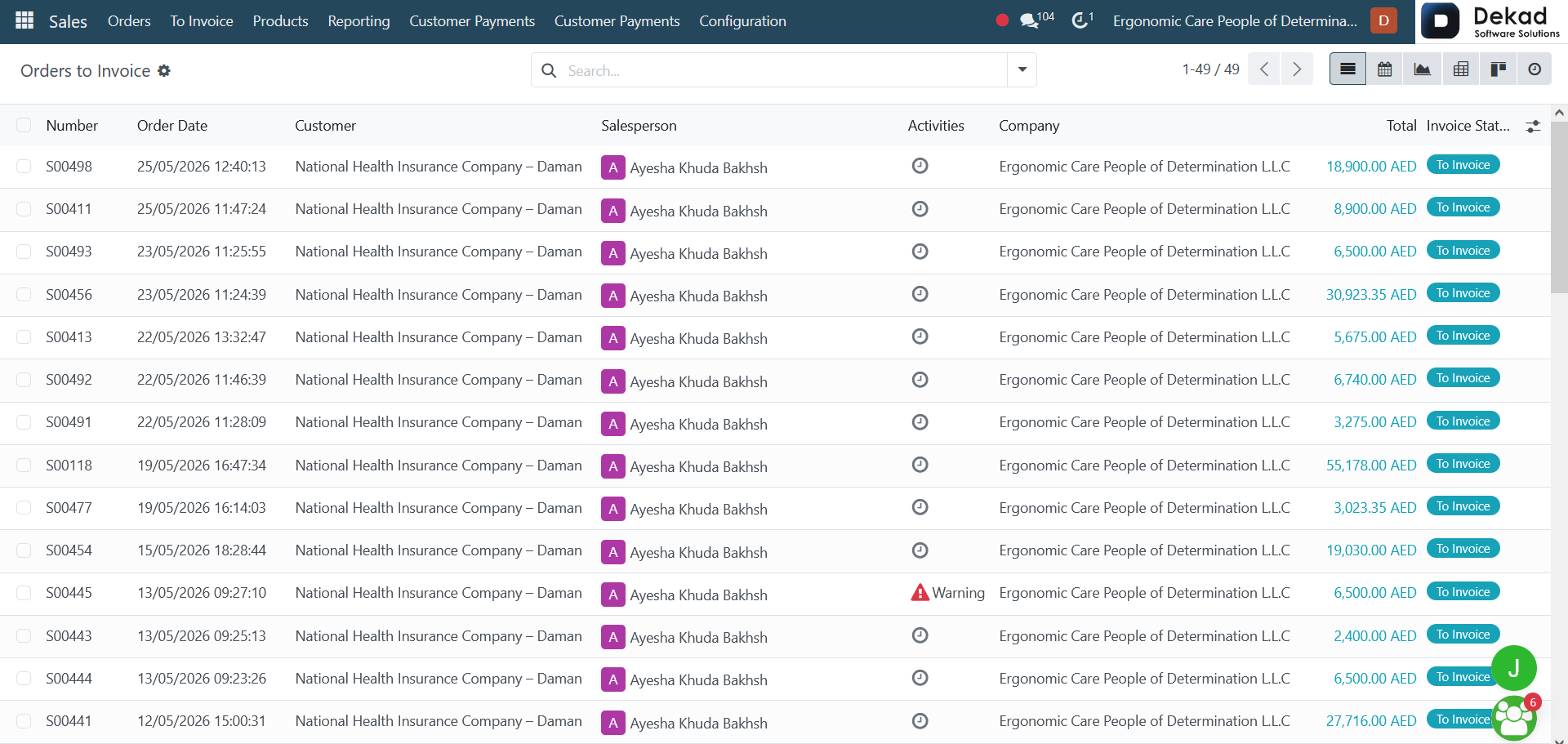The width and height of the screenshot is (1568, 744).
Task: Sort by Number column header
Action: [x=72, y=126]
